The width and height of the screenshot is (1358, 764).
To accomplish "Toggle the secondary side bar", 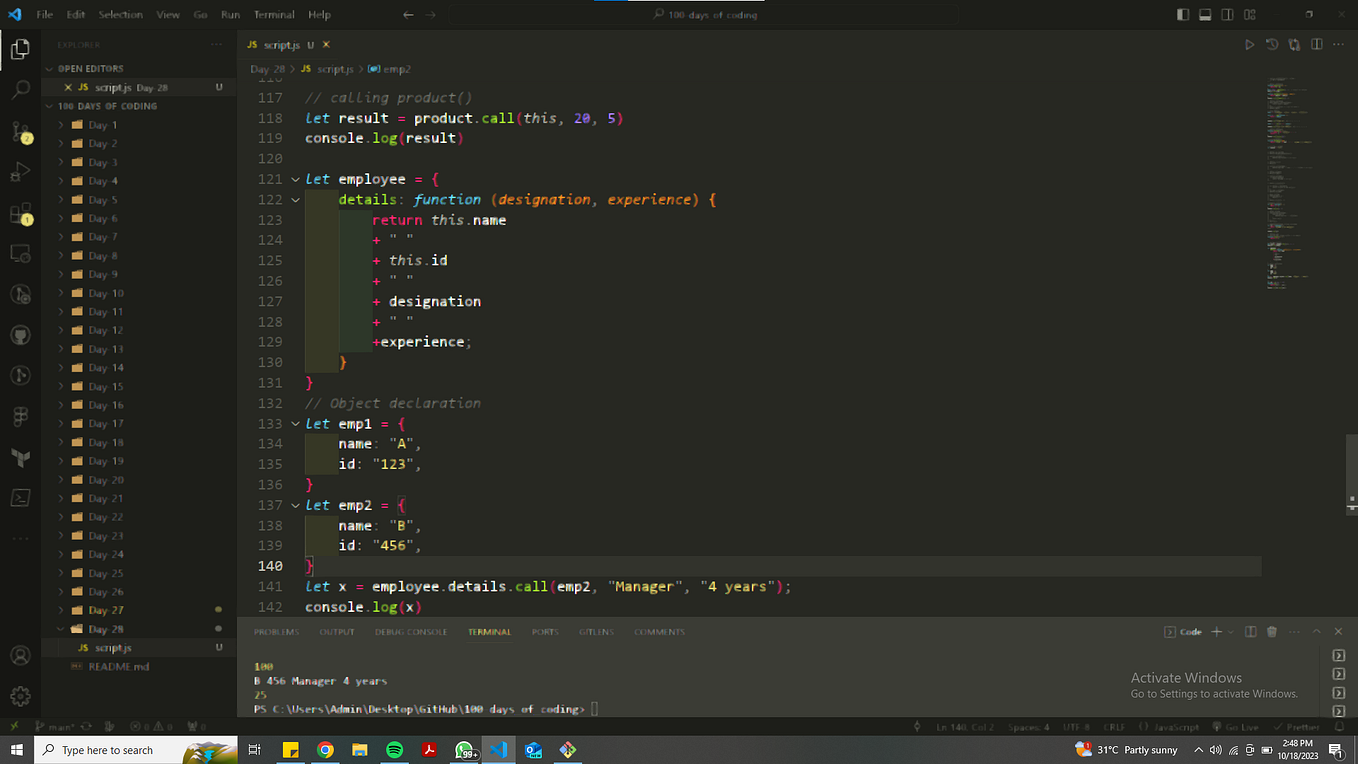I will tap(1227, 15).
